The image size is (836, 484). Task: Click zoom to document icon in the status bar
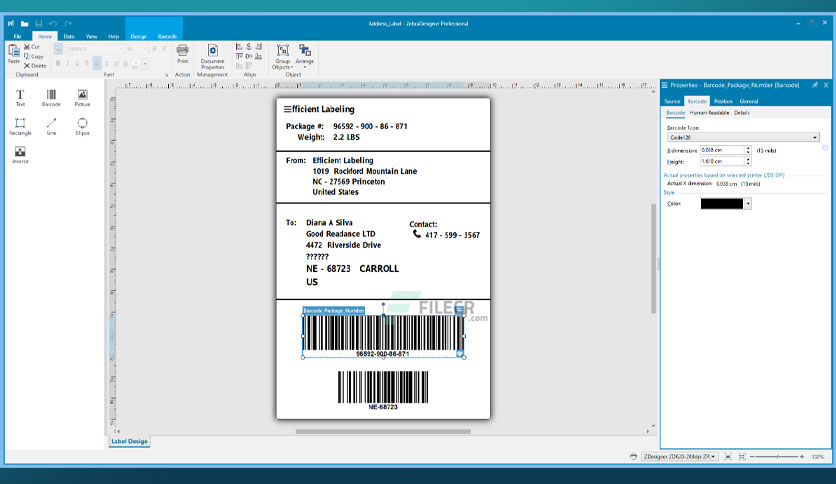pyautogui.click(x=728, y=457)
